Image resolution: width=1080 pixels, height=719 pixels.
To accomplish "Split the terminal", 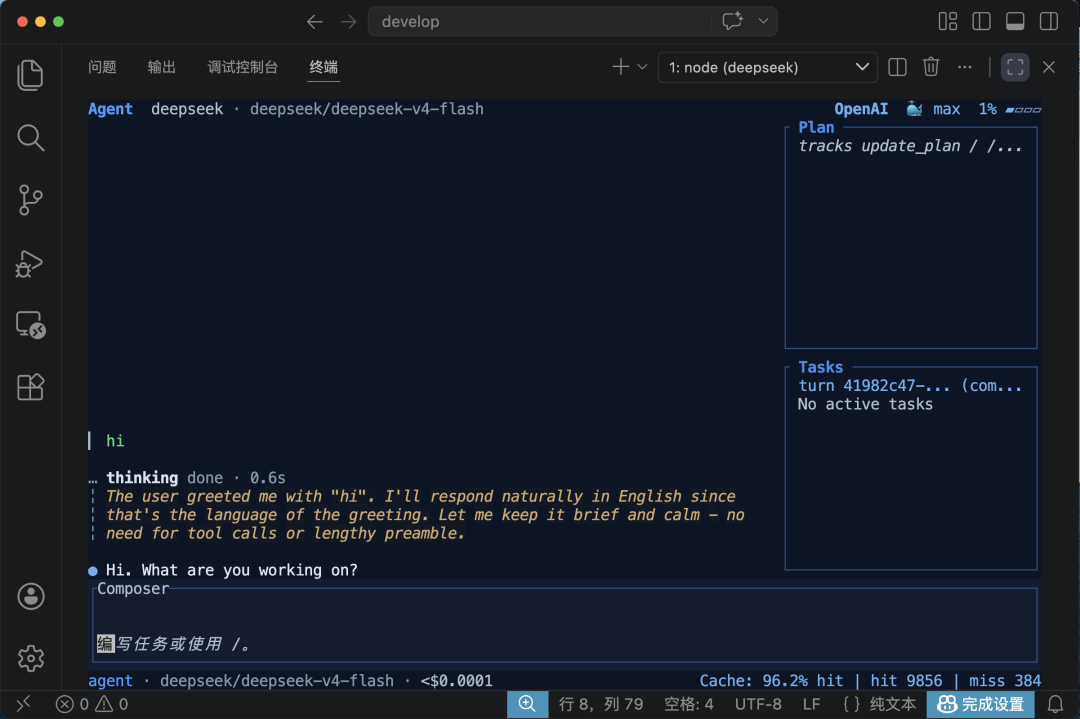I will click(897, 67).
